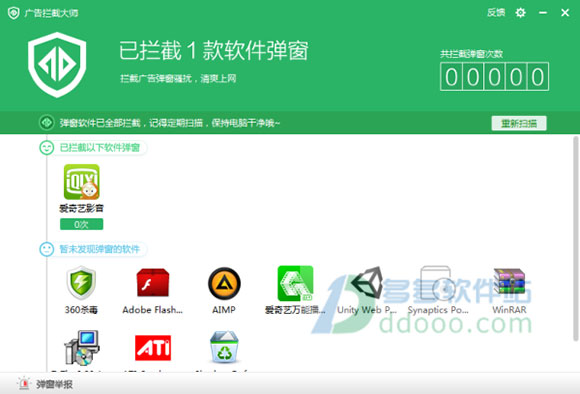580x394 pixels.
Task: Click the small shield icon in title bar
Action: tap(14, 13)
